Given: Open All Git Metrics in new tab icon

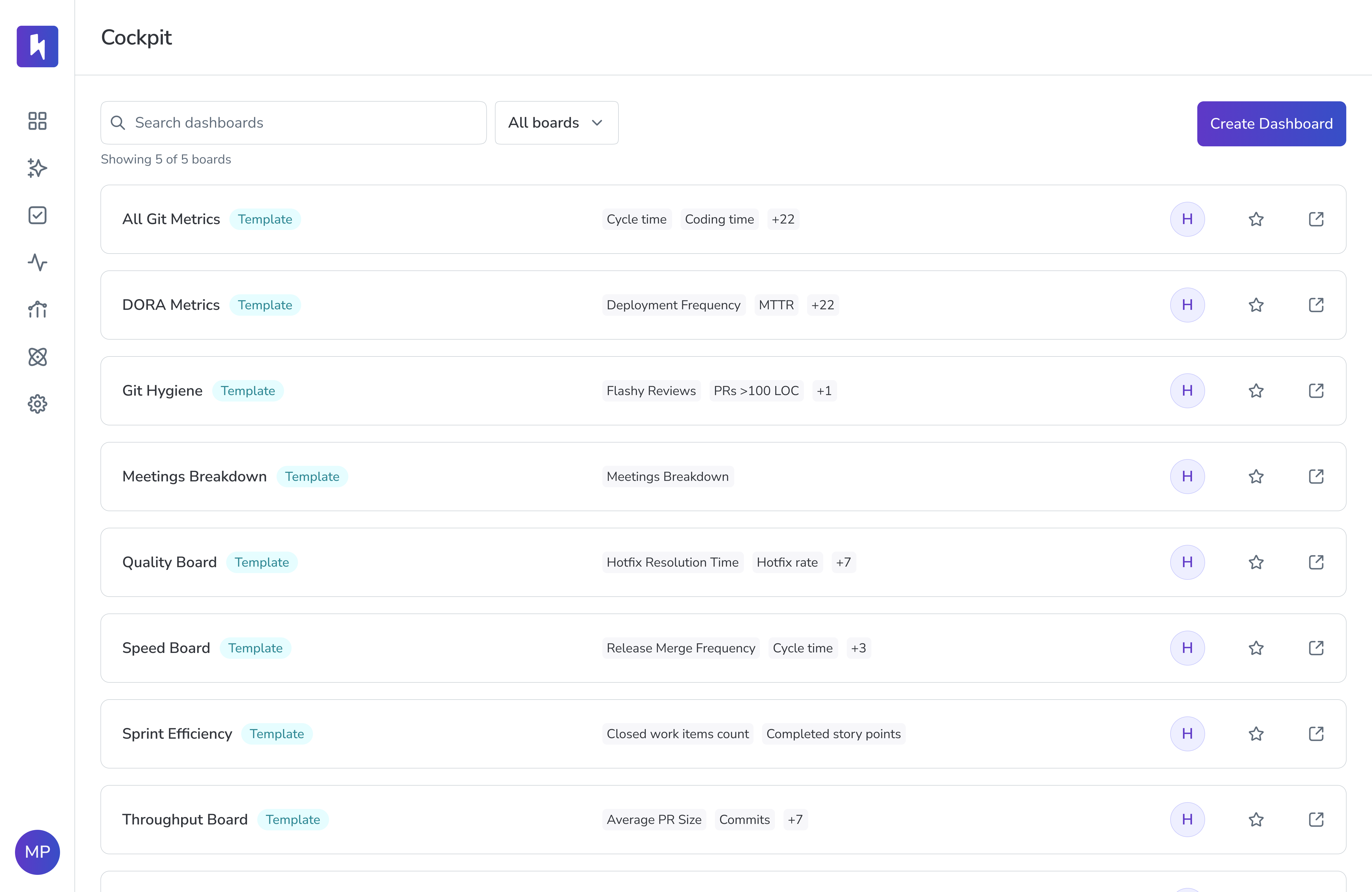Looking at the screenshot, I should tap(1316, 219).
